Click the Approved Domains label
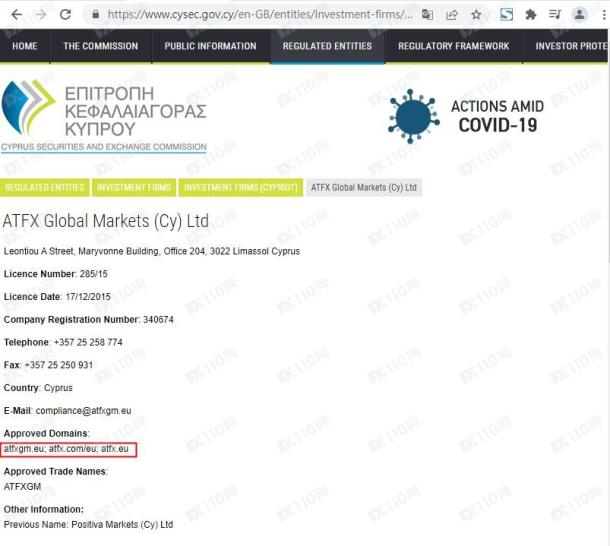This screenshot has width=610, height=546. pos(46,434)
